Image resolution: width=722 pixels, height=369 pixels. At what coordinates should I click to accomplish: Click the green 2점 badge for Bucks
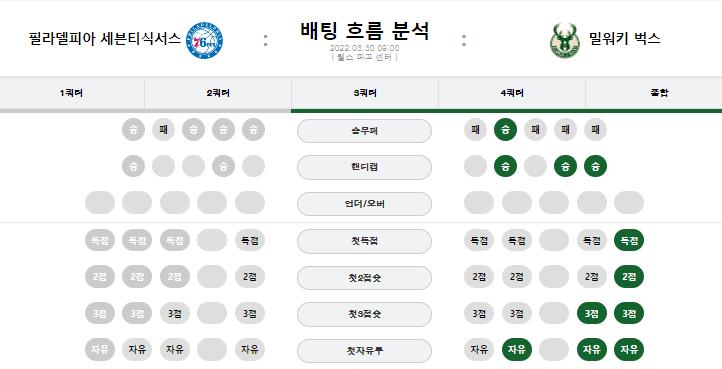point(629,277)
